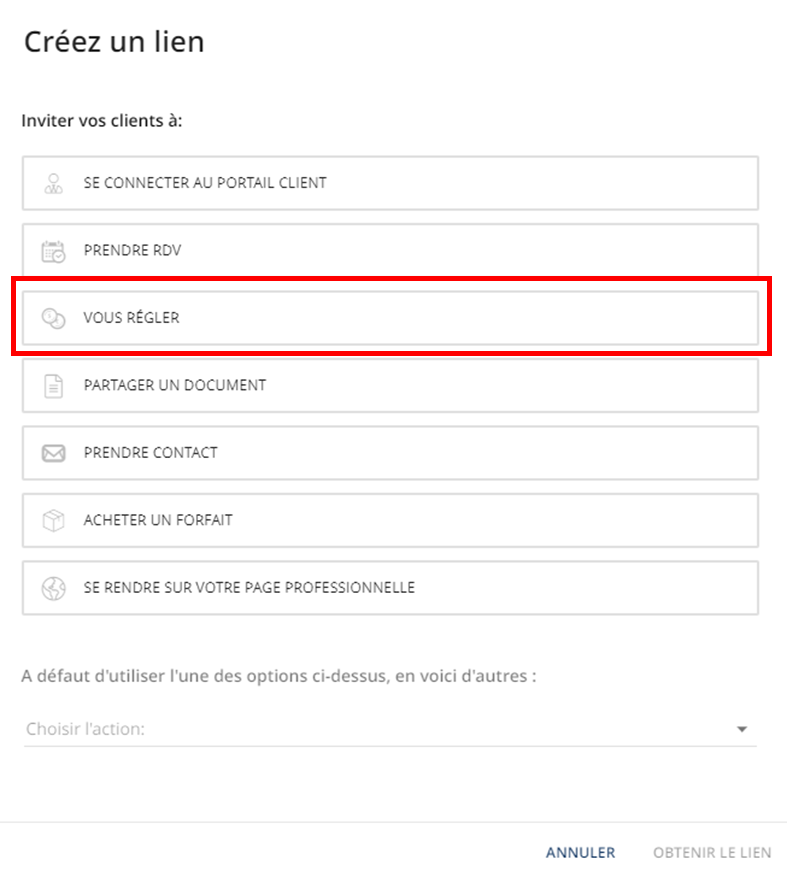The image size is (787, 877).
Task: Select Se connecter au portail client option
Action: (390, 183)
